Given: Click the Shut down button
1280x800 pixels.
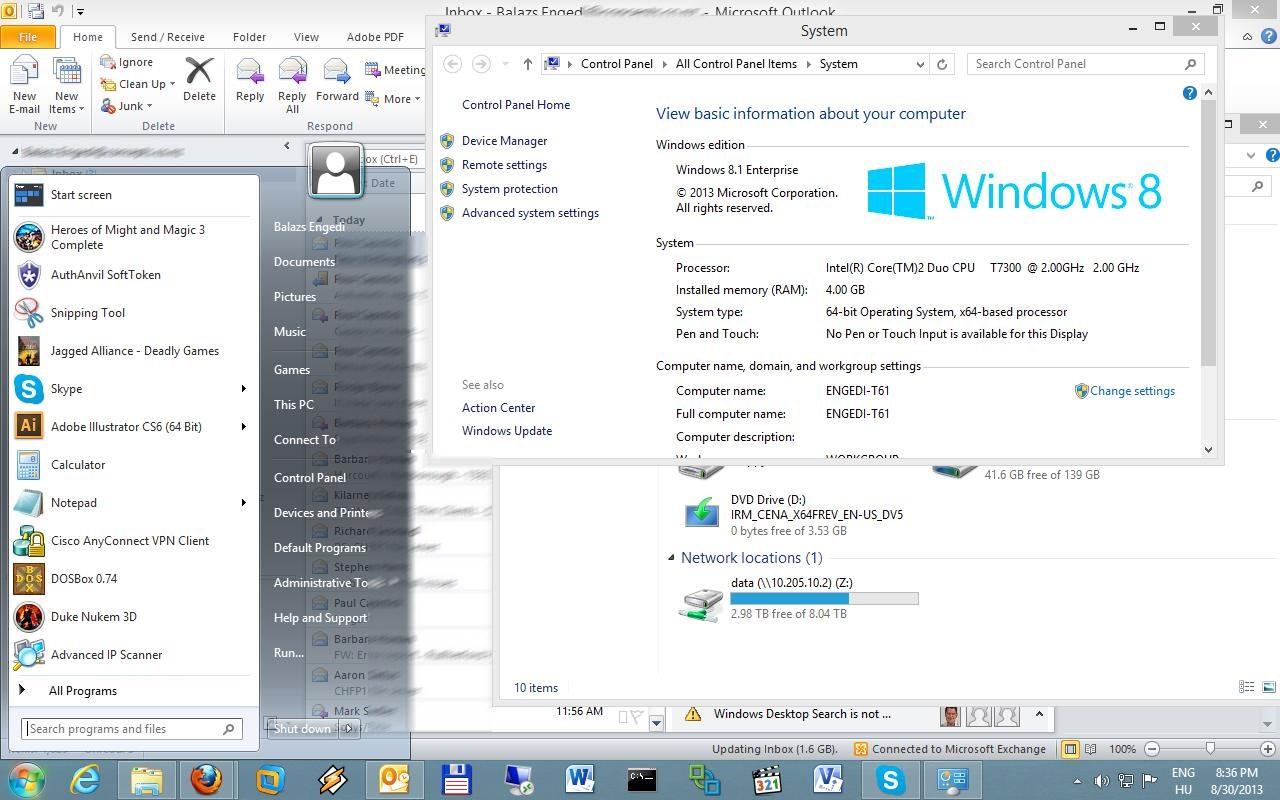Looking at the screenshot, I should point(302,728).
